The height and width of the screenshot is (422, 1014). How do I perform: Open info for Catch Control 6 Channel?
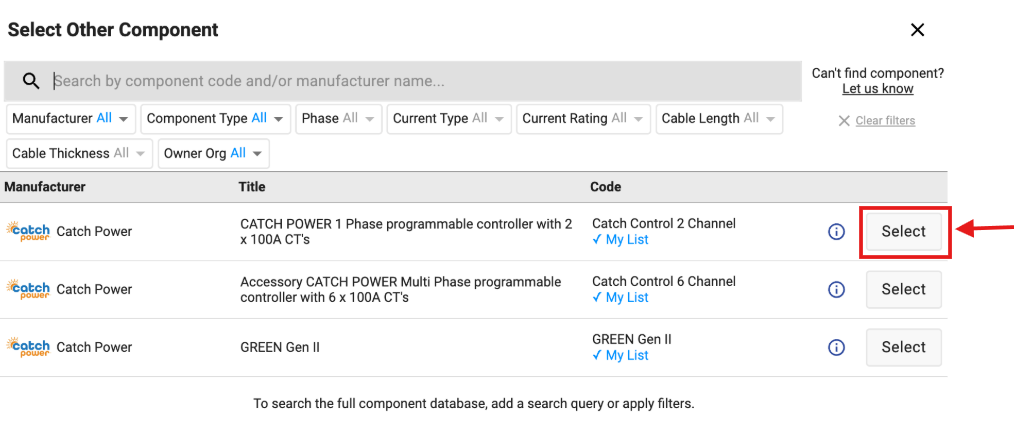[x=836, y=290]
